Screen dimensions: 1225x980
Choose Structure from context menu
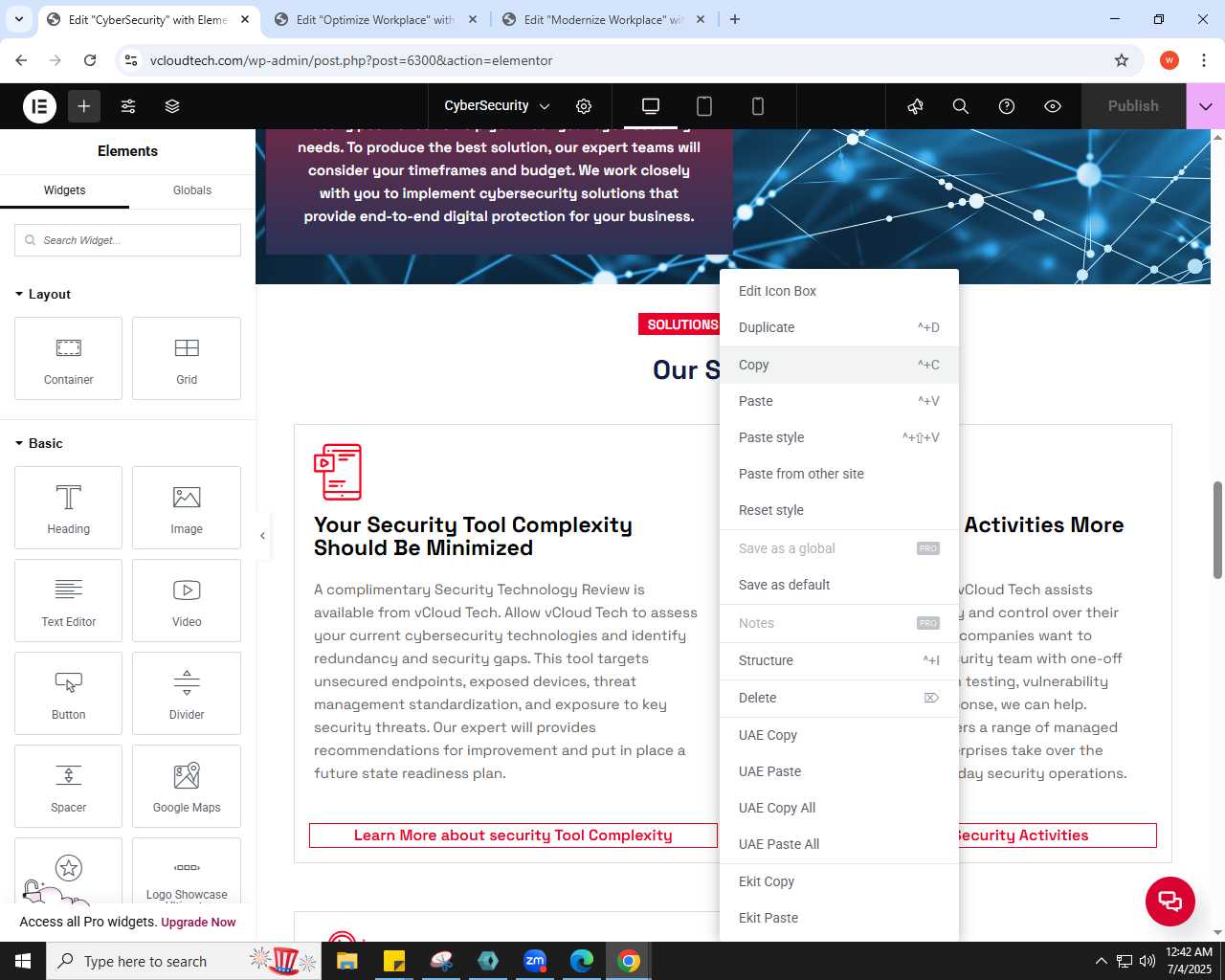839,660
